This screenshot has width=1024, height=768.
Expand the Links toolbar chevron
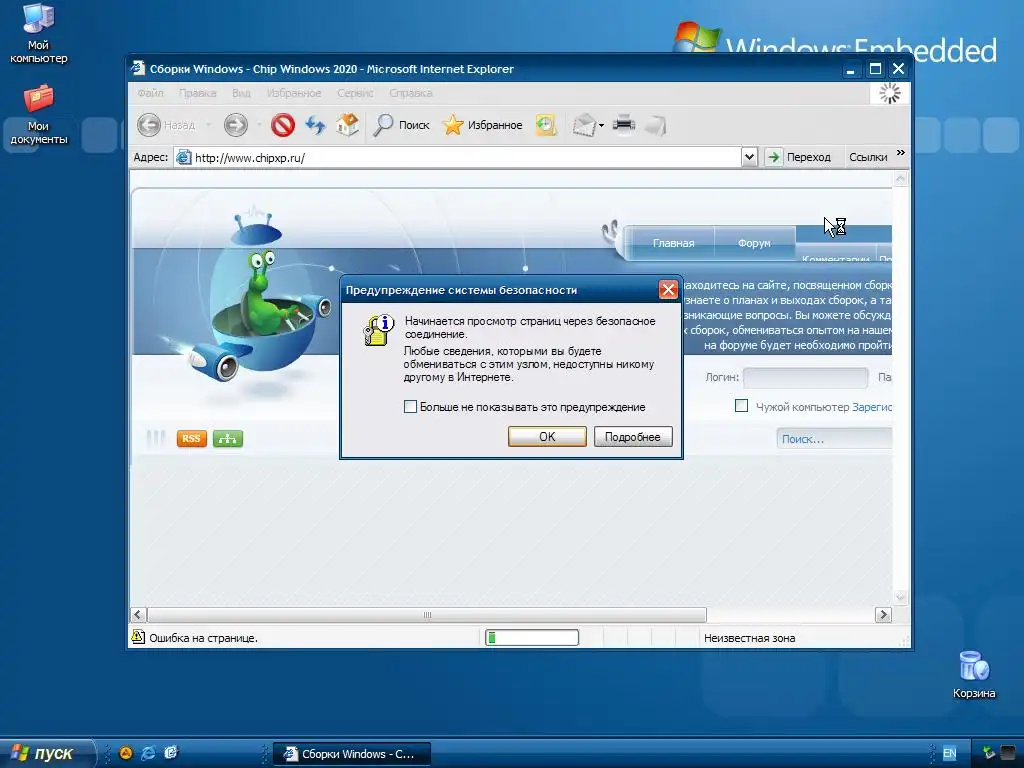(x=901, y=153)
